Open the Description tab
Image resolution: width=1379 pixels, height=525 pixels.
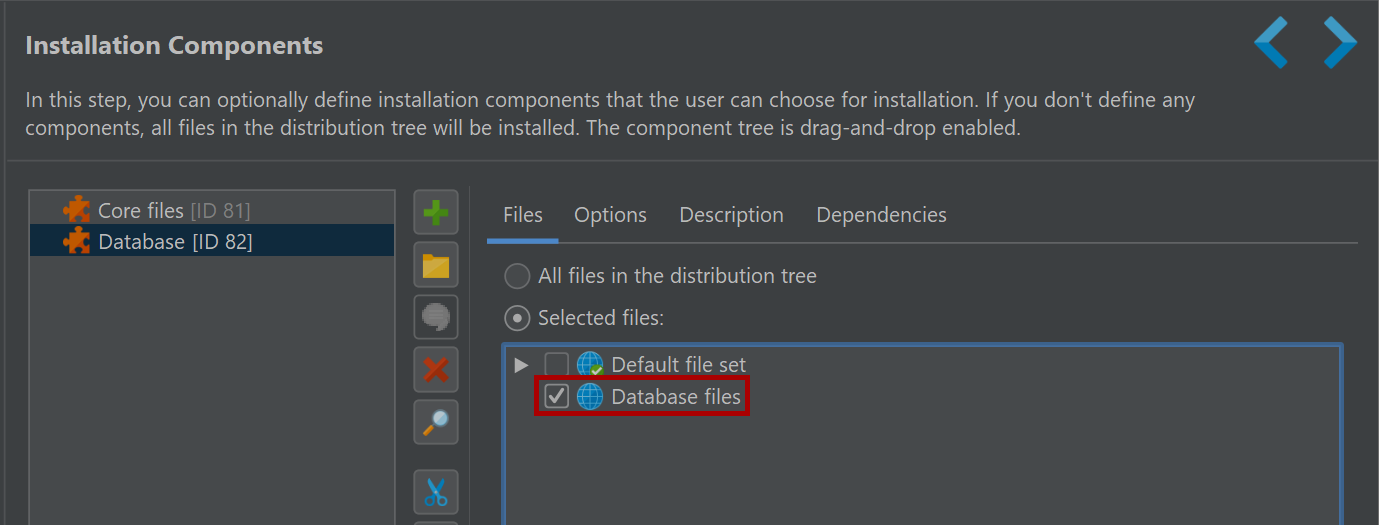[x=731, y=215]
